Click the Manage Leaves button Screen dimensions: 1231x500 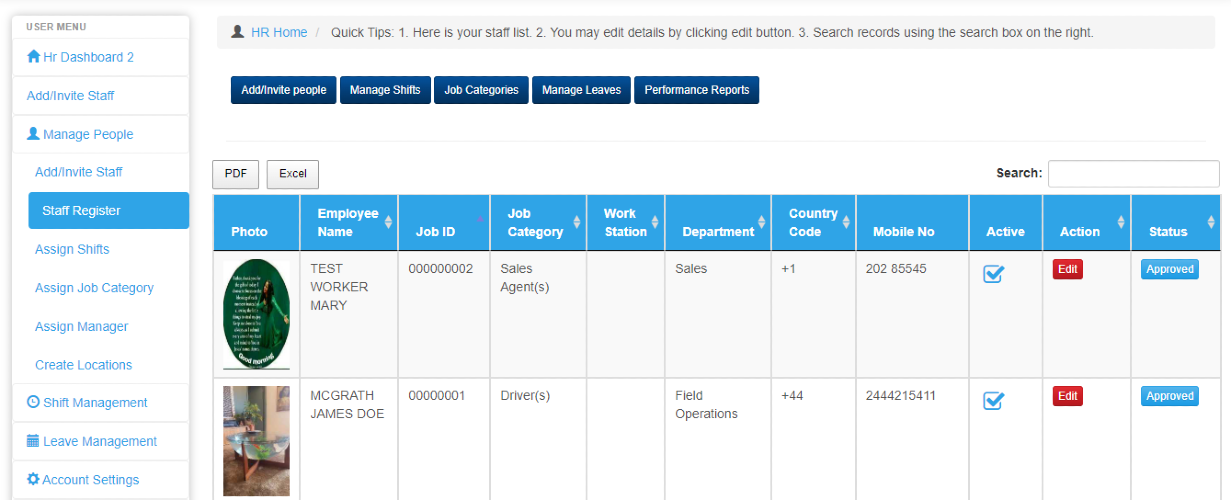pos(581,90)
